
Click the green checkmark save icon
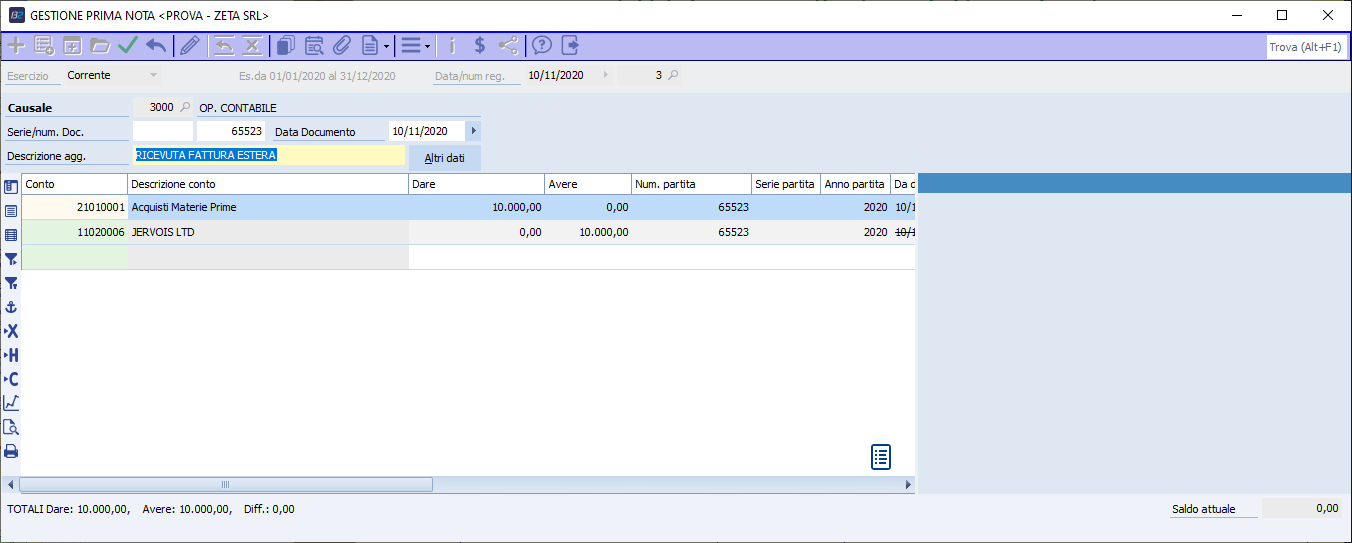128,45
